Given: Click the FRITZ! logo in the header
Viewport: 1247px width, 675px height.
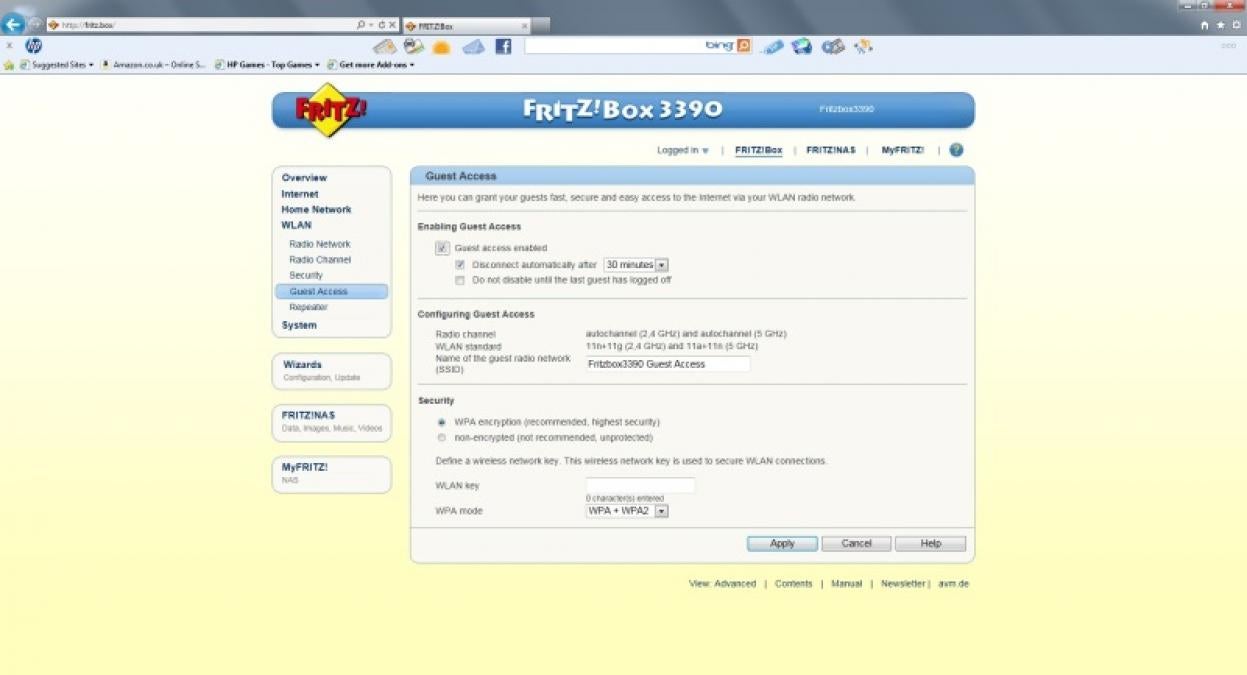Looking at the screenshot, I should pos(329,112).
